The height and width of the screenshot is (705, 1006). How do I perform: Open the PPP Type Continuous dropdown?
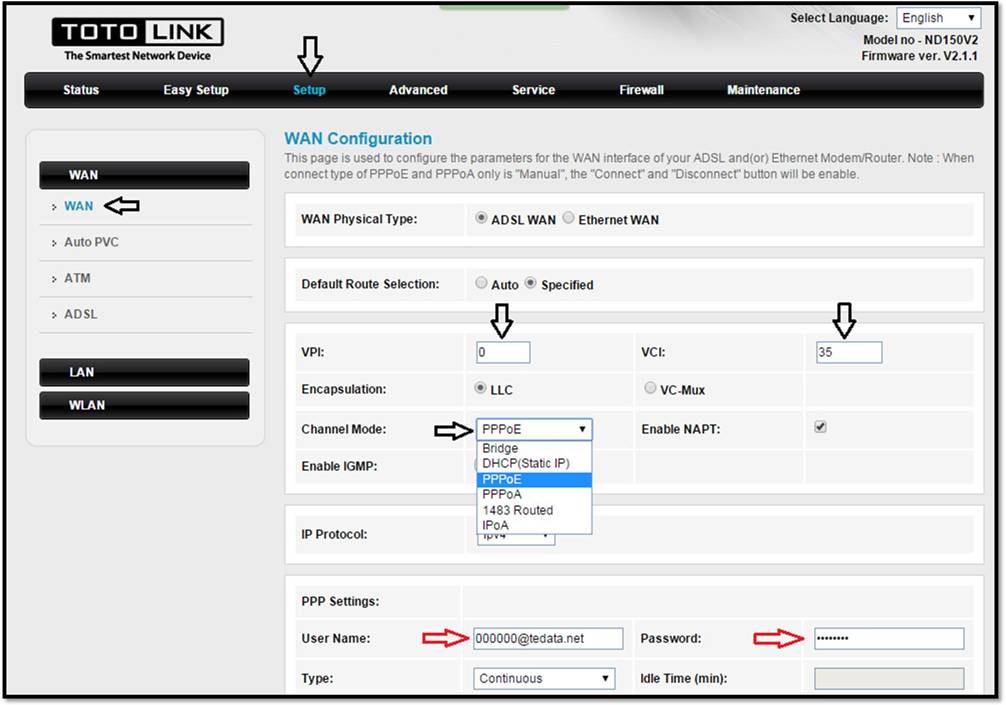[544, 678]
